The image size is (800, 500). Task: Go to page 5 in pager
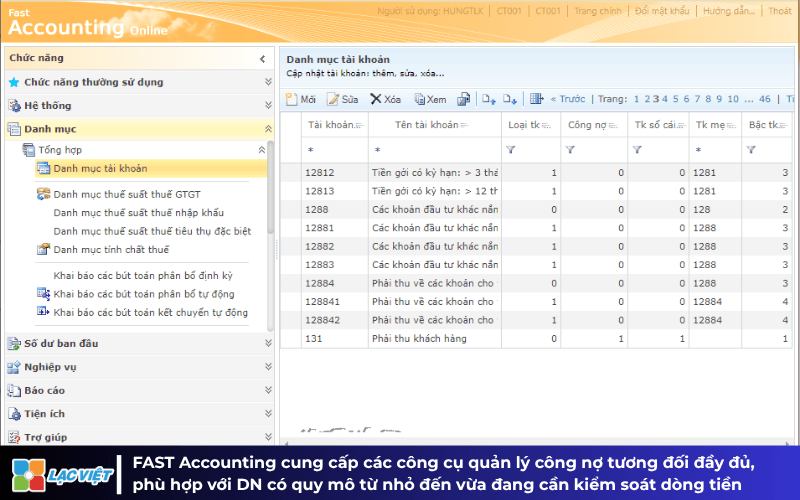click(x=676, y=99)
